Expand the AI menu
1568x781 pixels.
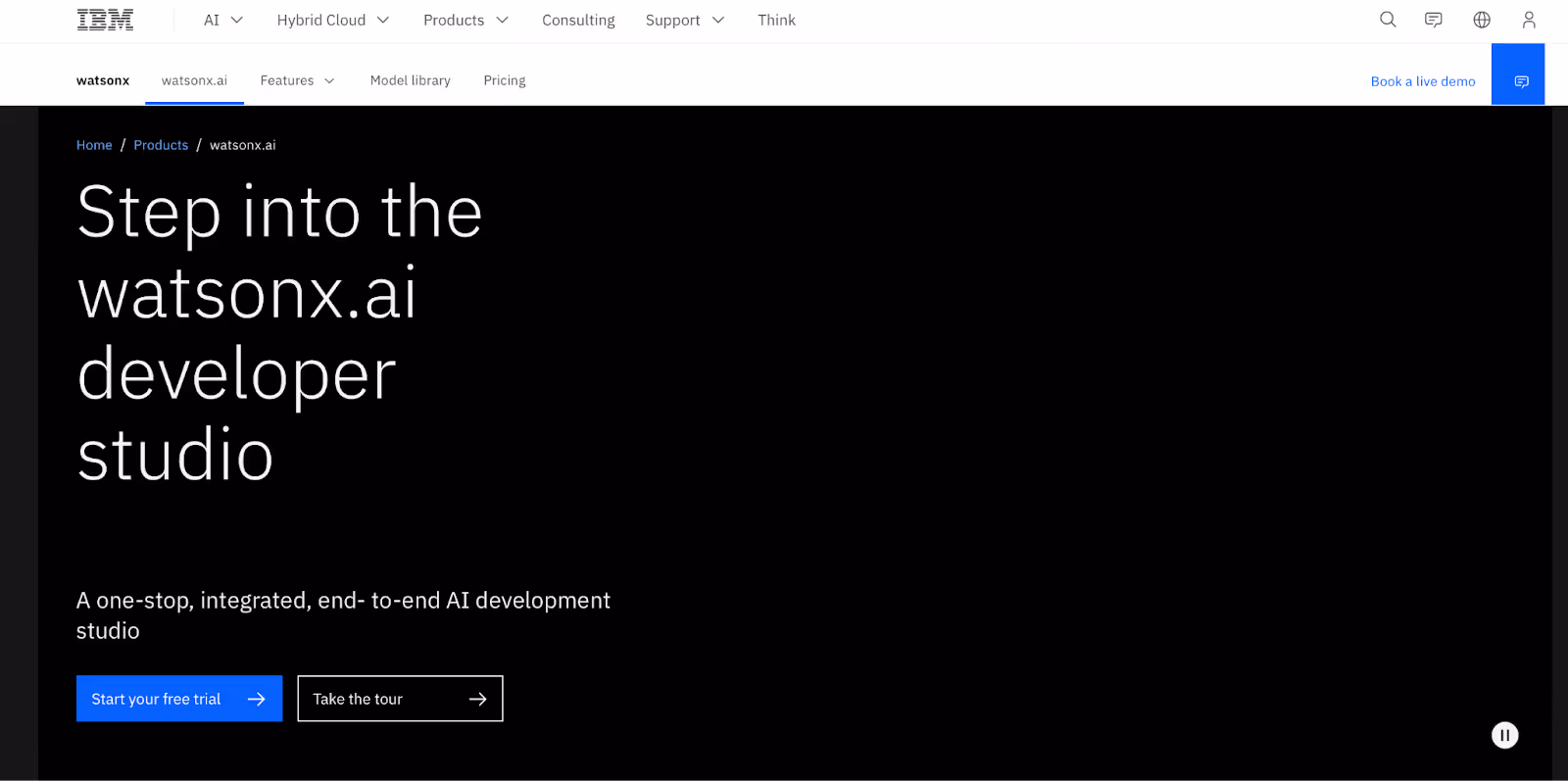(223, 20)
